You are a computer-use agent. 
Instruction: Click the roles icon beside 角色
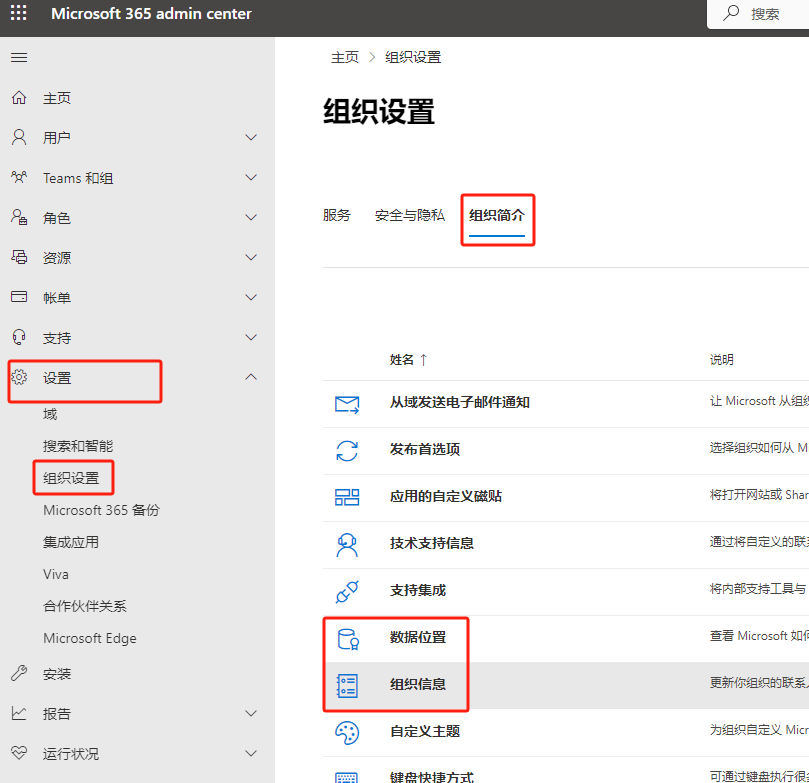[19, 217]
